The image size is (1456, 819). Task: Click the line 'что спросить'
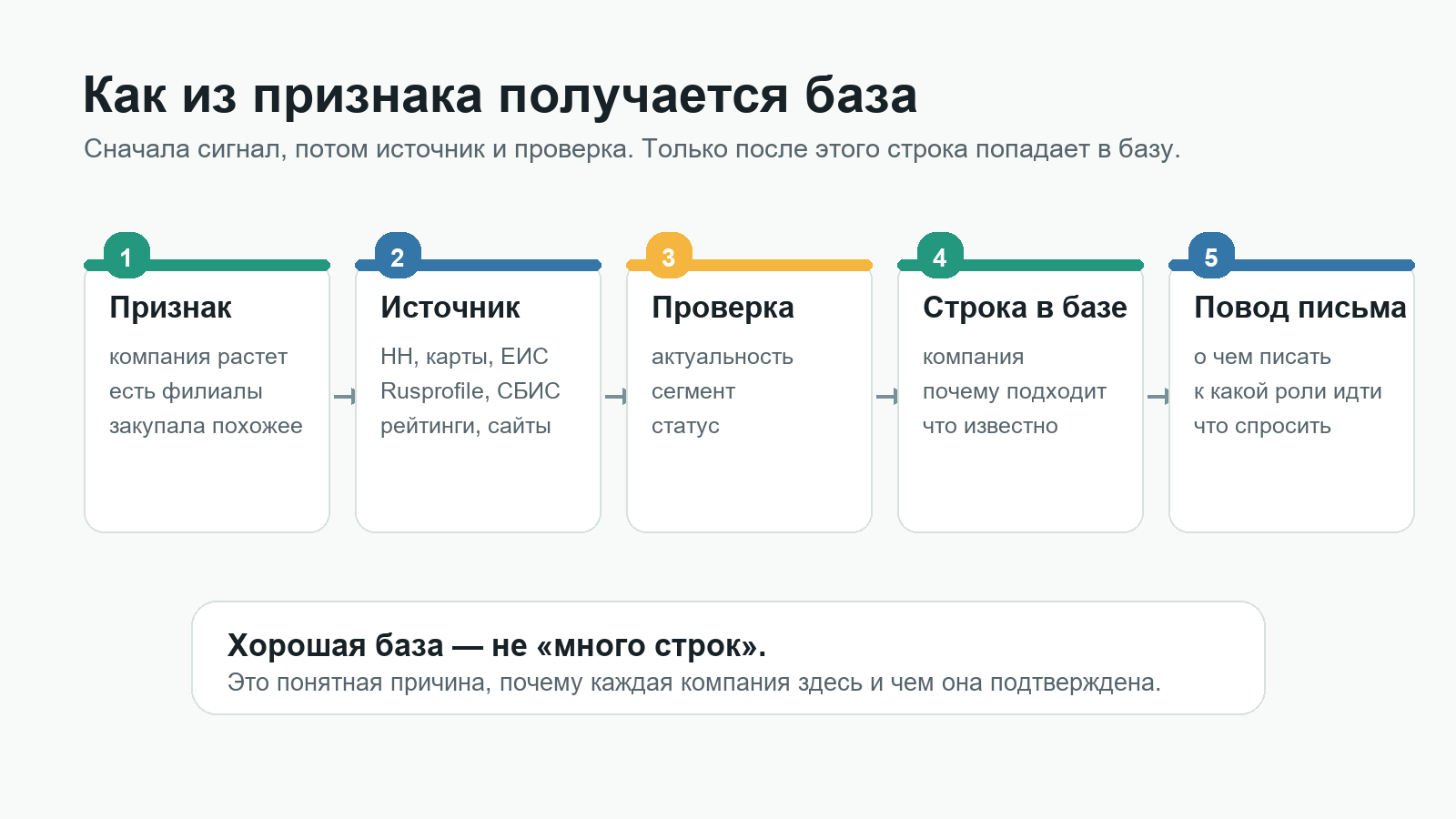coord(1262,426)
